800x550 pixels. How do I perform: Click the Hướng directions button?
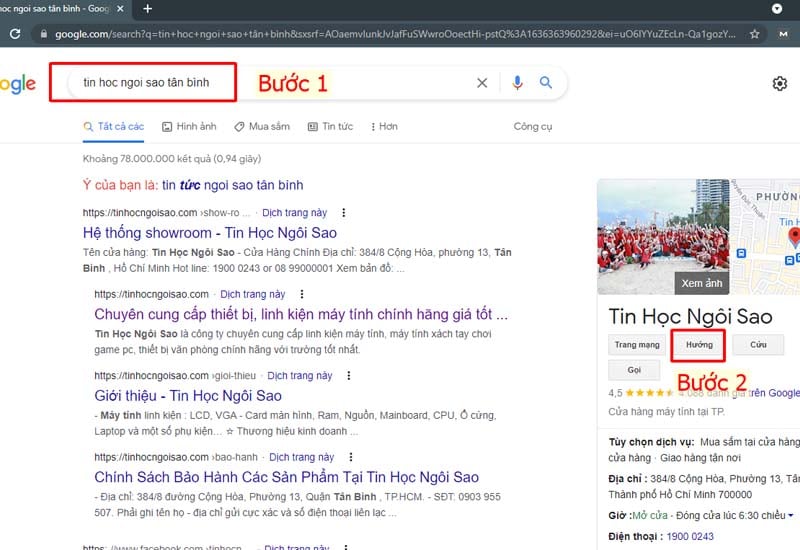(699, 345)
